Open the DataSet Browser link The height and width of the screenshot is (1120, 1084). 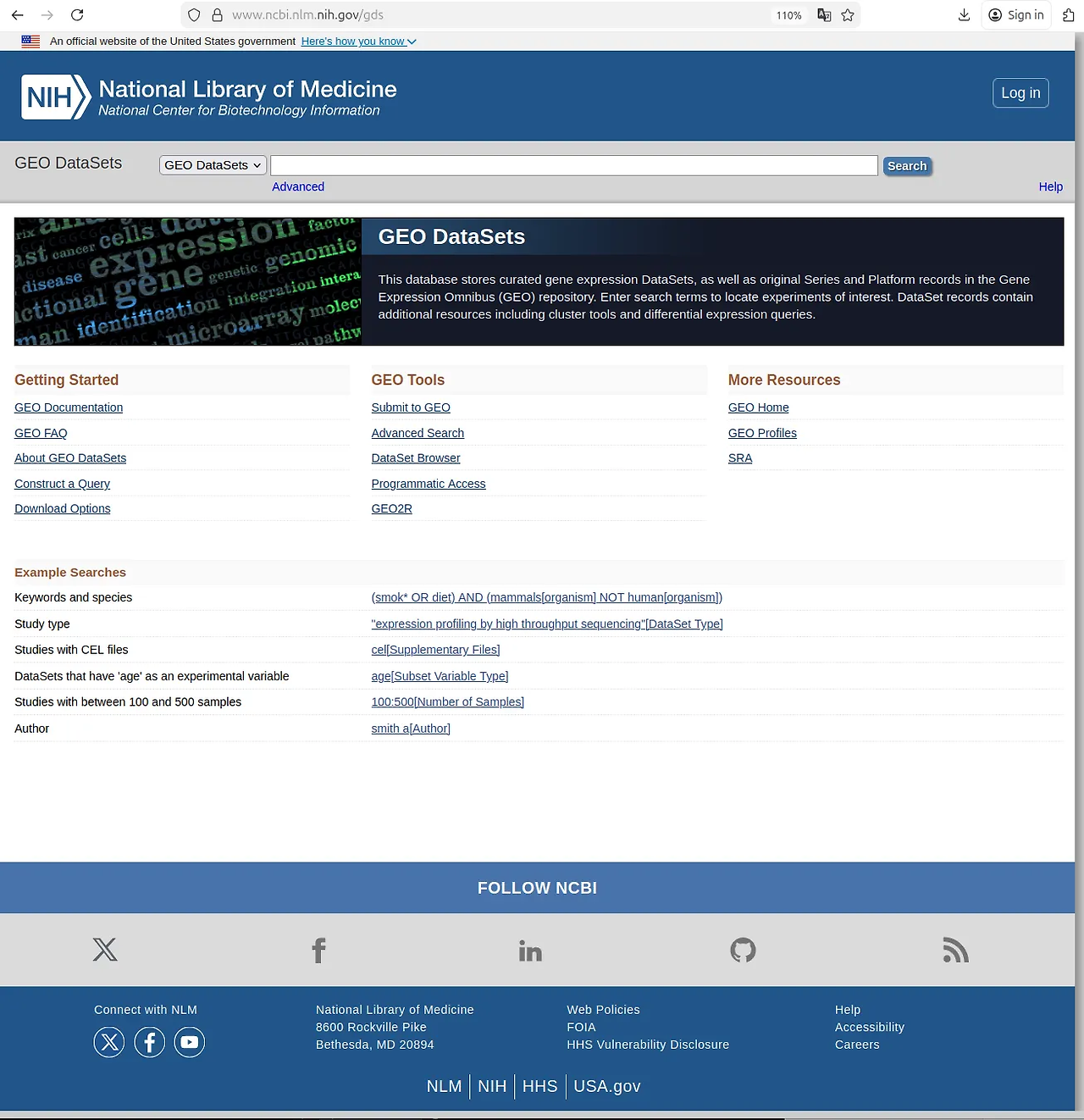[416, 458]
